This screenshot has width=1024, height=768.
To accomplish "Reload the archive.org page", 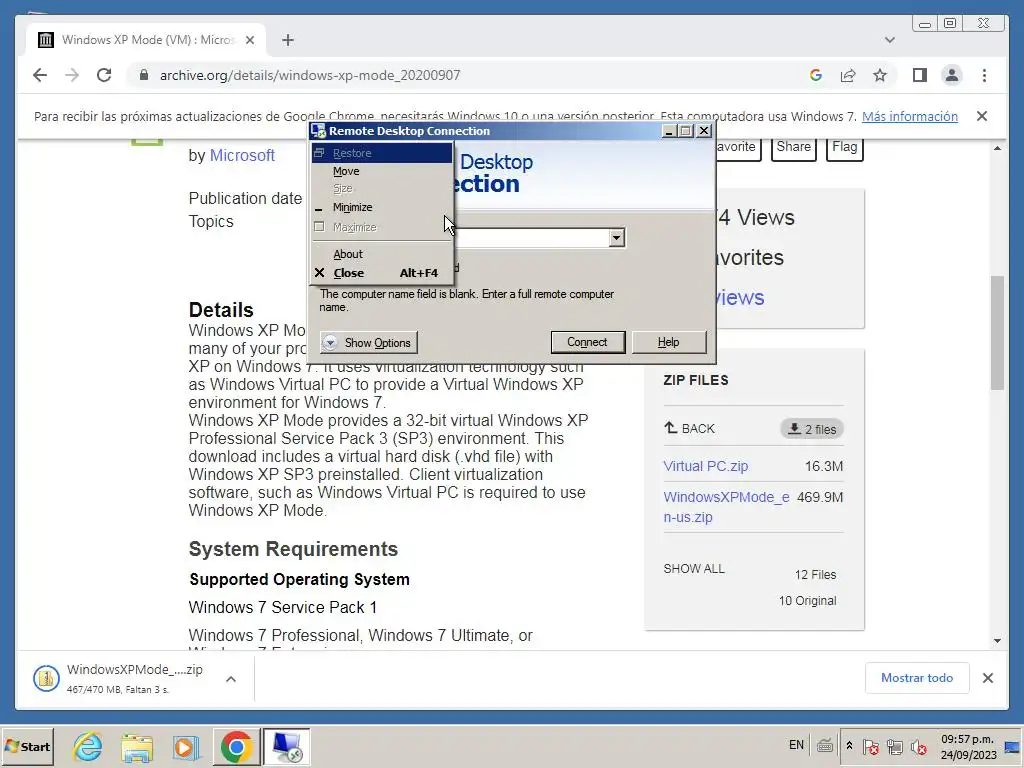I will 104,75.
